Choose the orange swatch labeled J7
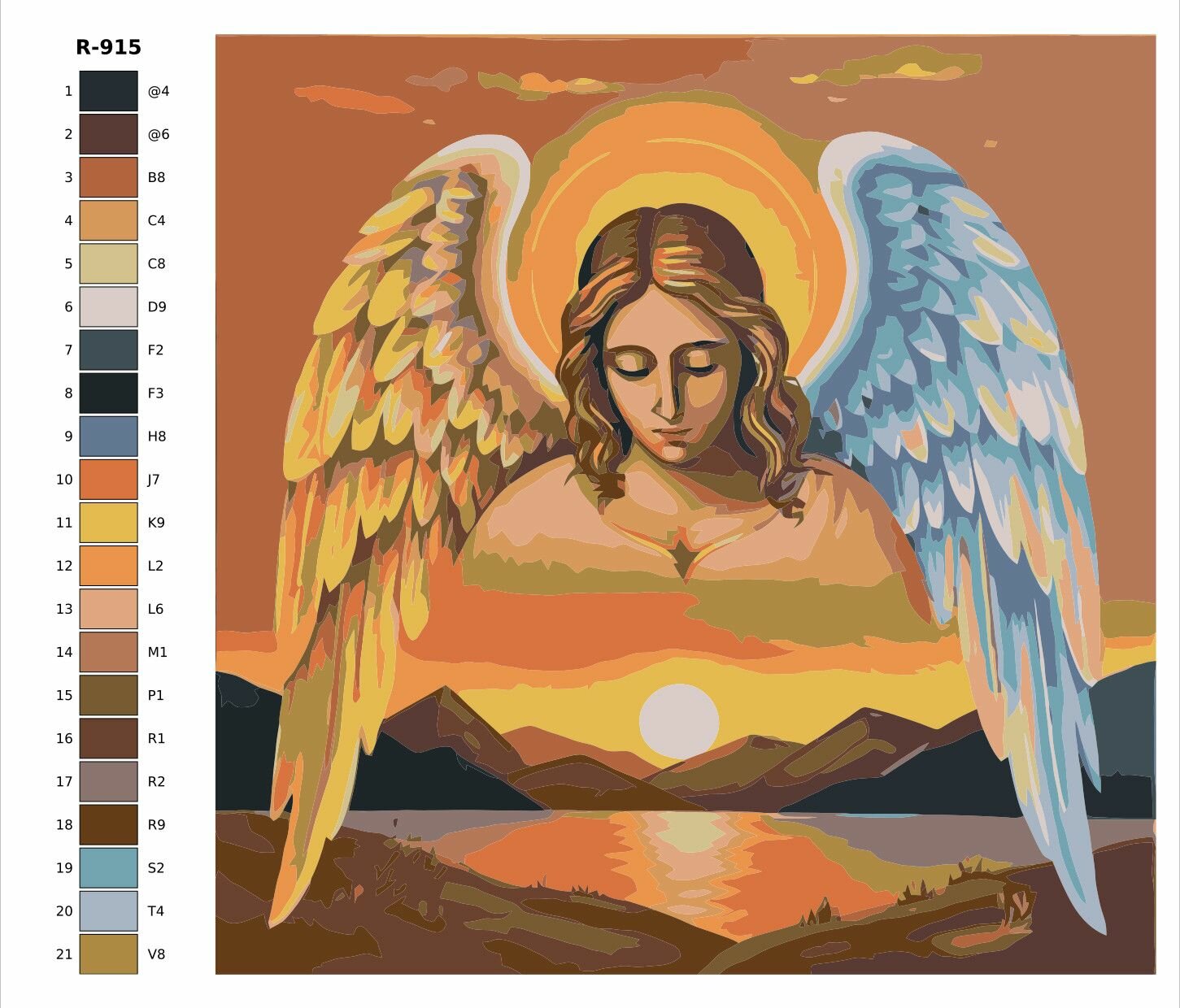The image size is (1180, 1008). click(108, 480)
